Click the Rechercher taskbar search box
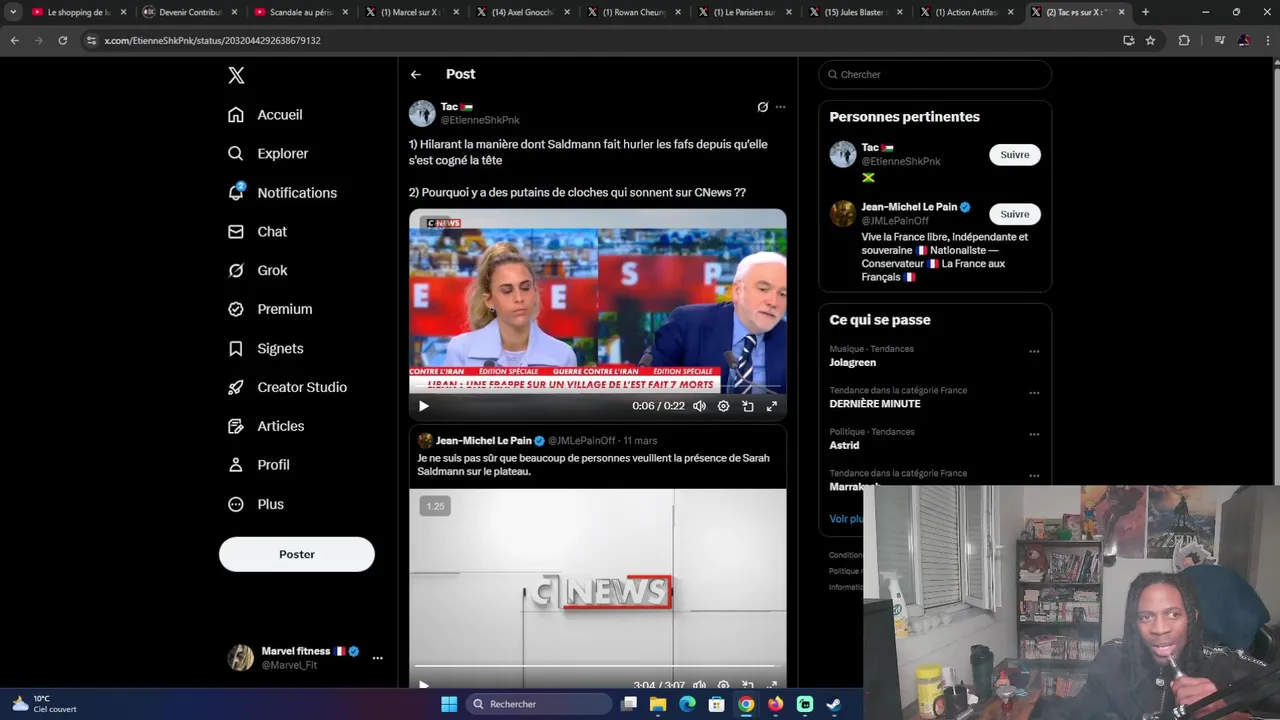1280x720 pixels. coord(540,704)
